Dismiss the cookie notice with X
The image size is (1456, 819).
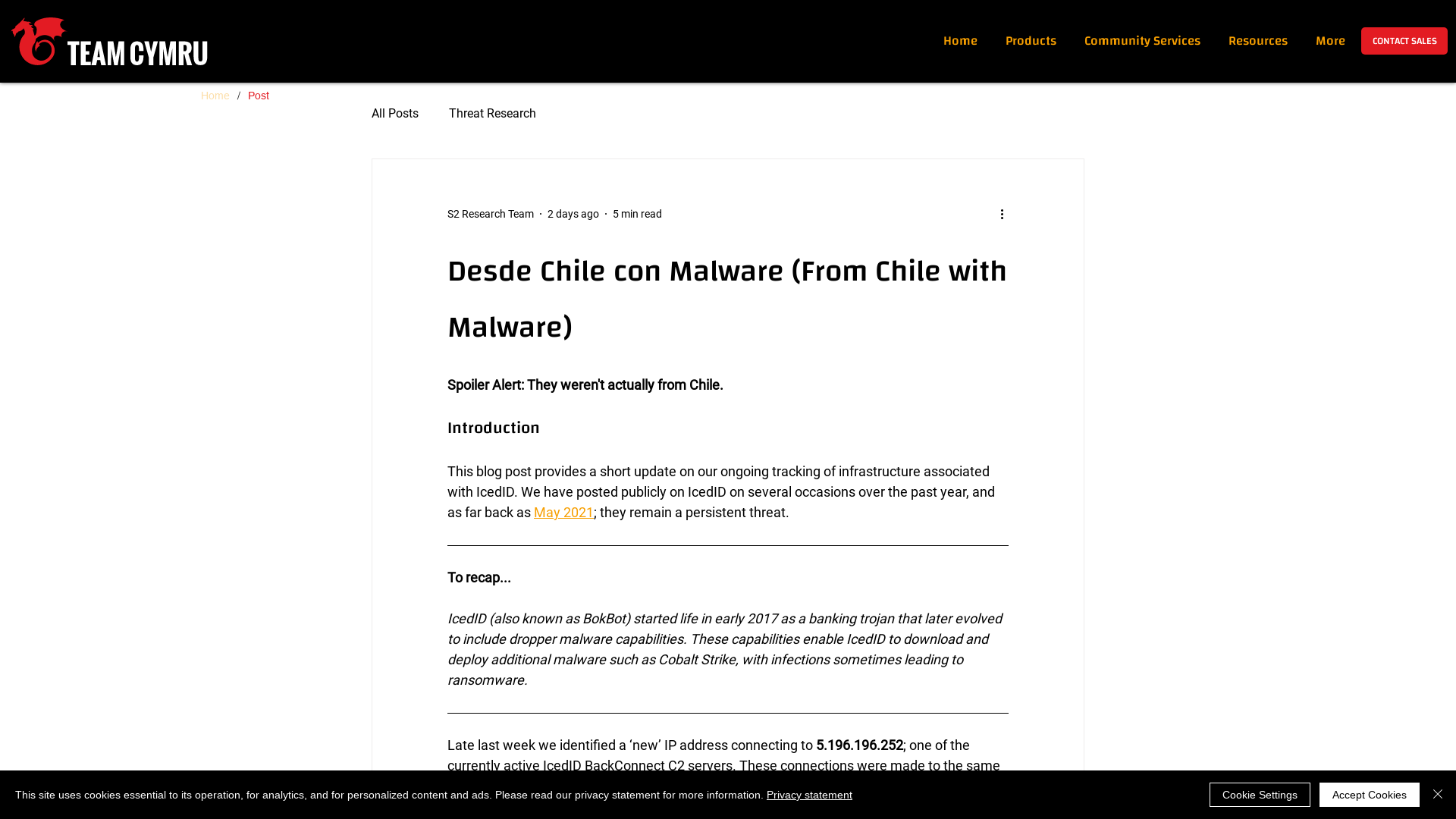point(1438,794)
